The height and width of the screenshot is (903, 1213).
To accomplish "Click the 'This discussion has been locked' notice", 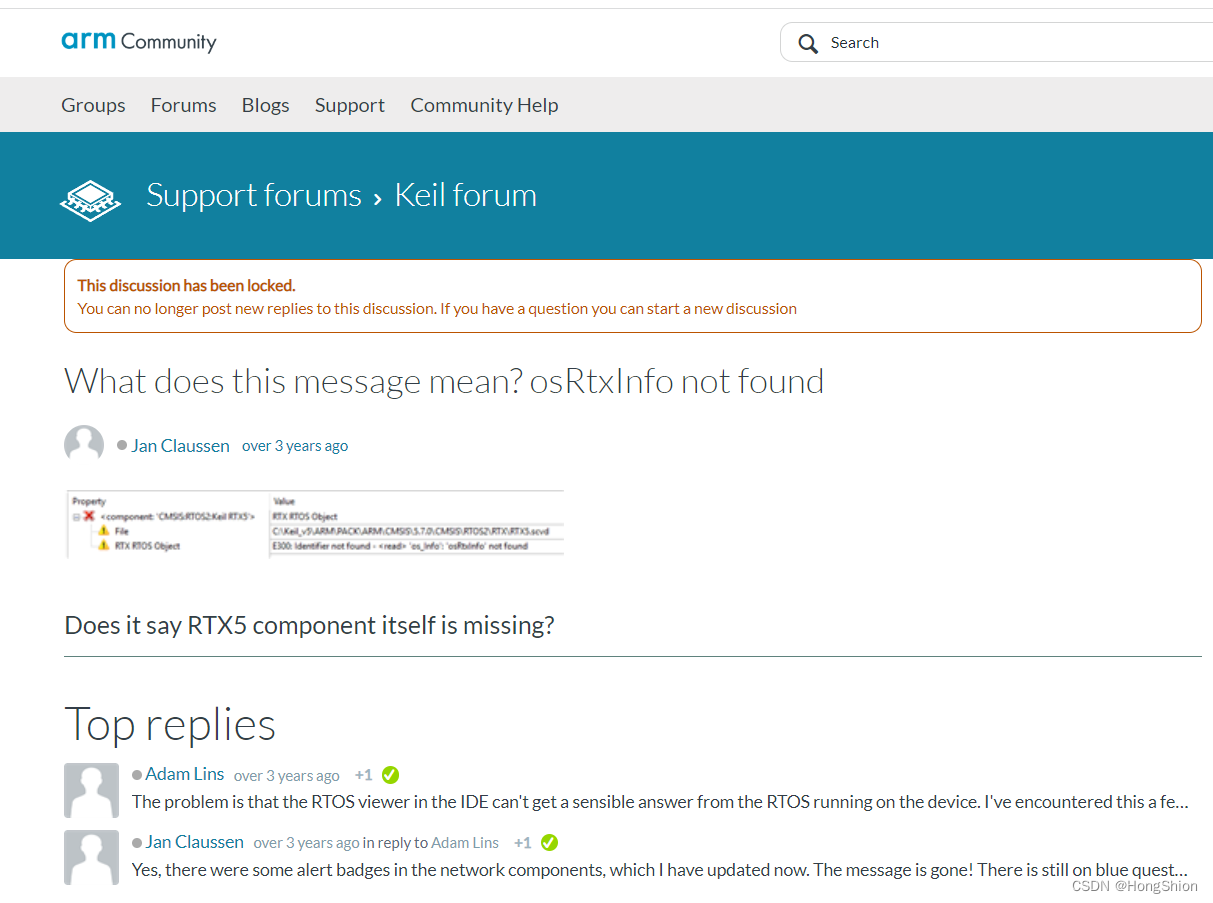I will (632, 296).
